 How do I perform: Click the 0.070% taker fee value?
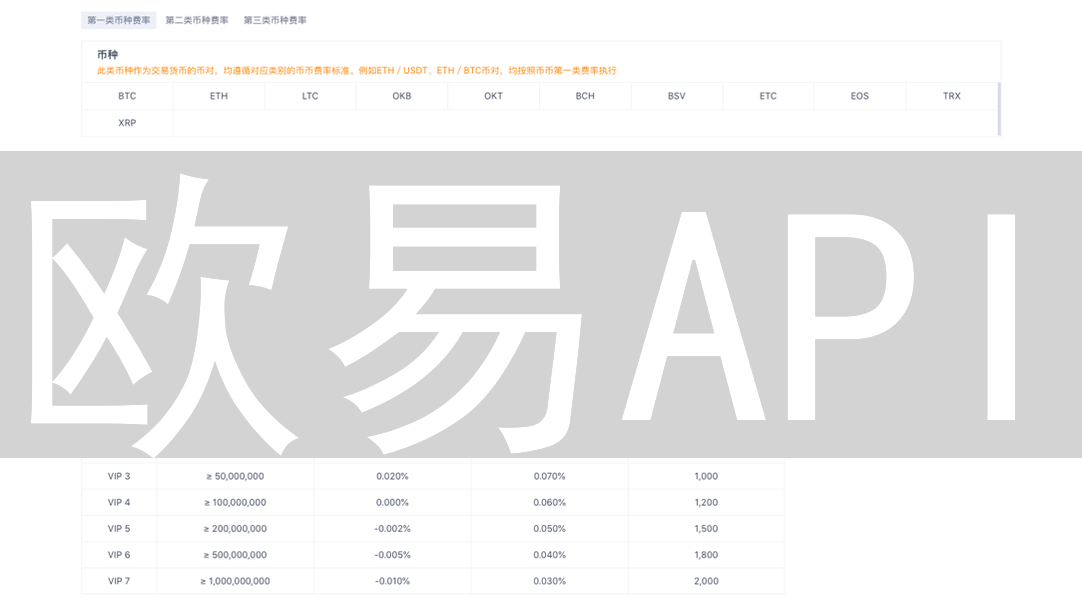click(549, 476)
